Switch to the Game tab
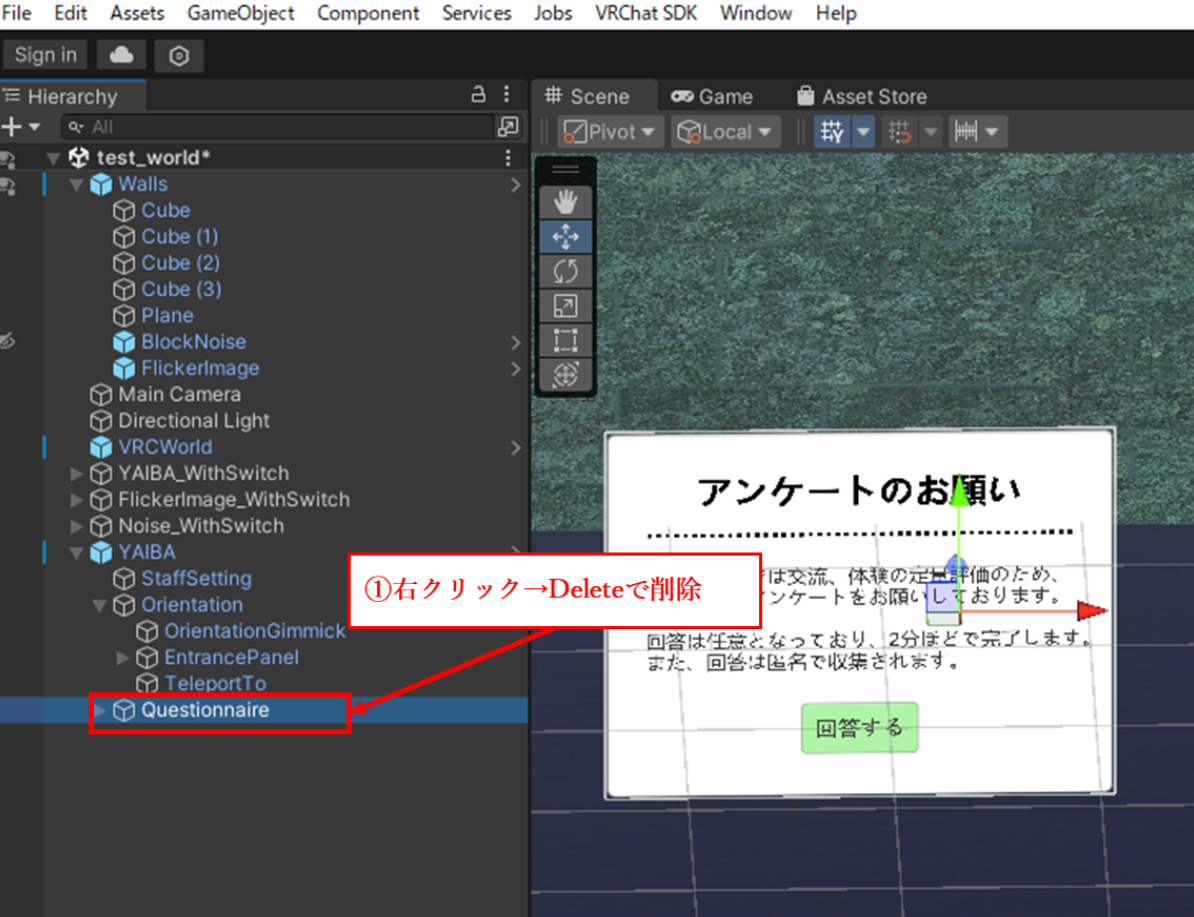The image size is (1194, 917). 711,96
